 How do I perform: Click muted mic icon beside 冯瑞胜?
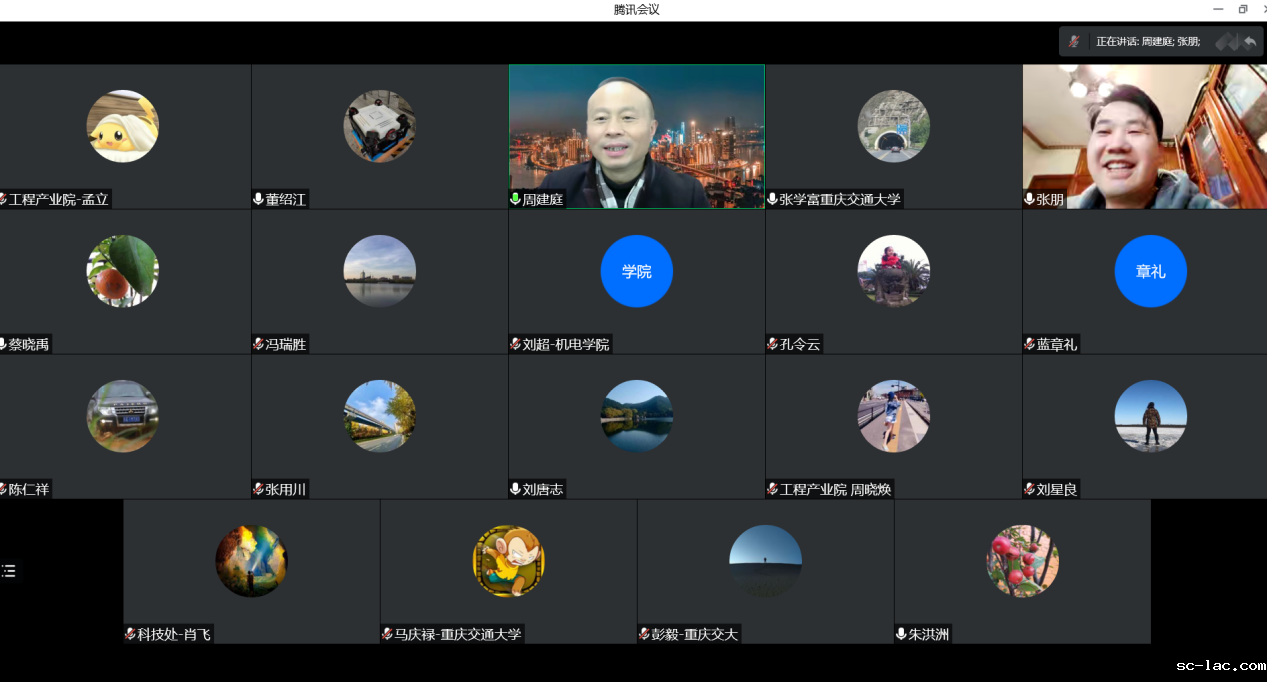(x=258, y=344)
